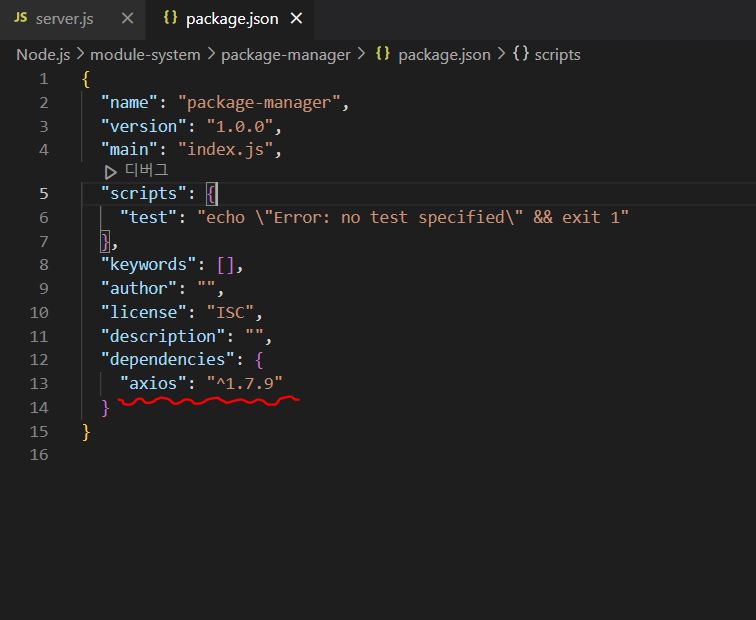
Task: Close the server.js tab
Action: pyautogui.click(x=127, y=18)
